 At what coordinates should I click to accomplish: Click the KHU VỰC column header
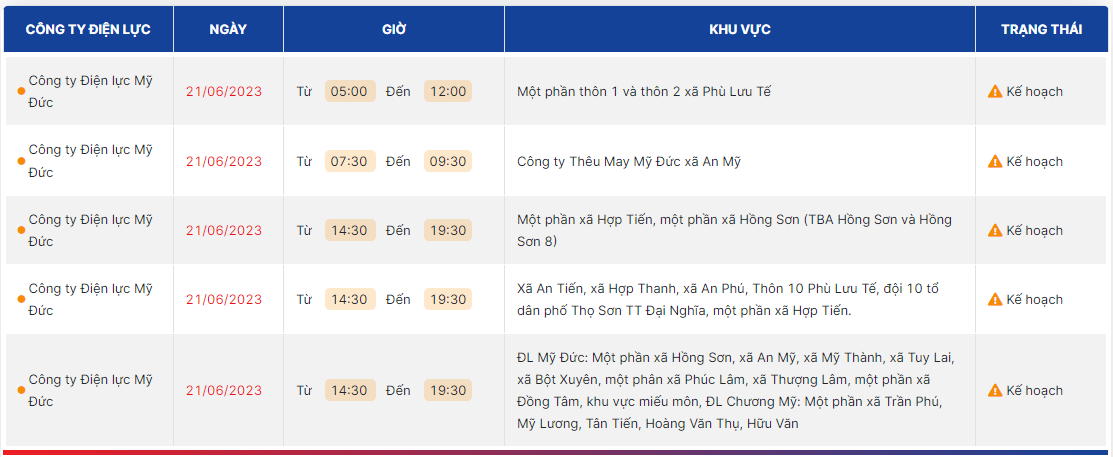[x=740, y=29]
